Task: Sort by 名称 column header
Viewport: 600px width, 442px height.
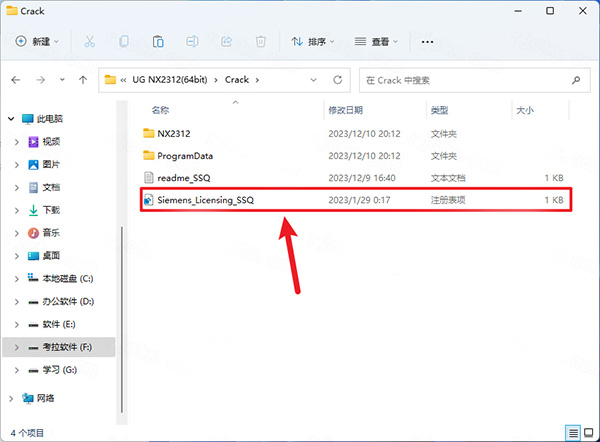Action: (160, 110)
